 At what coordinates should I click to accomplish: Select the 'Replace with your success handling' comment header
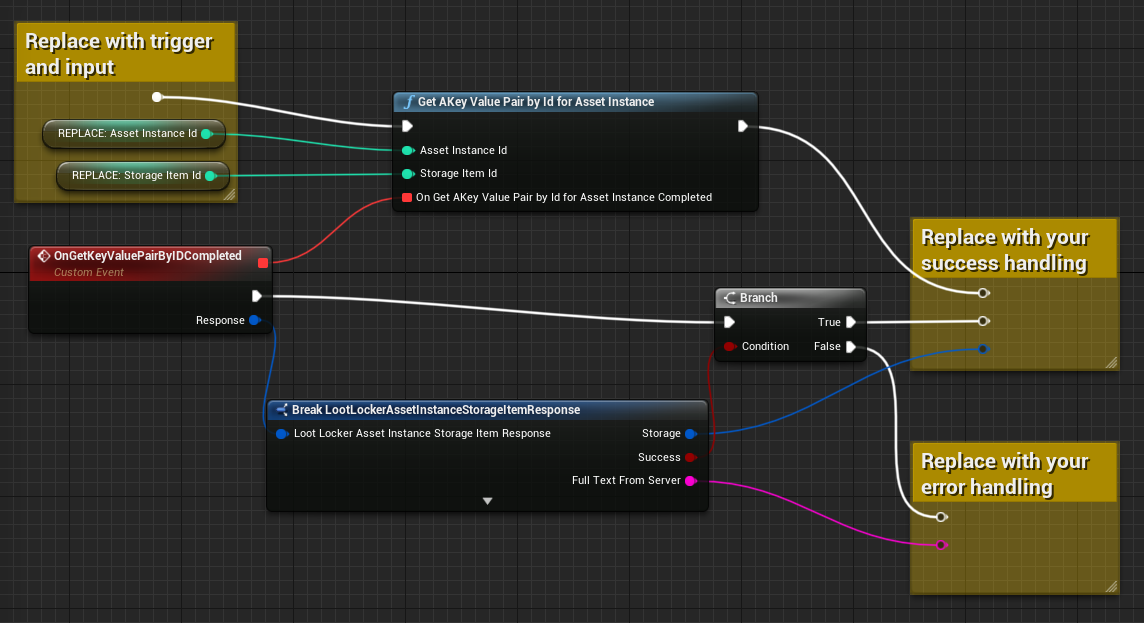1003,250
